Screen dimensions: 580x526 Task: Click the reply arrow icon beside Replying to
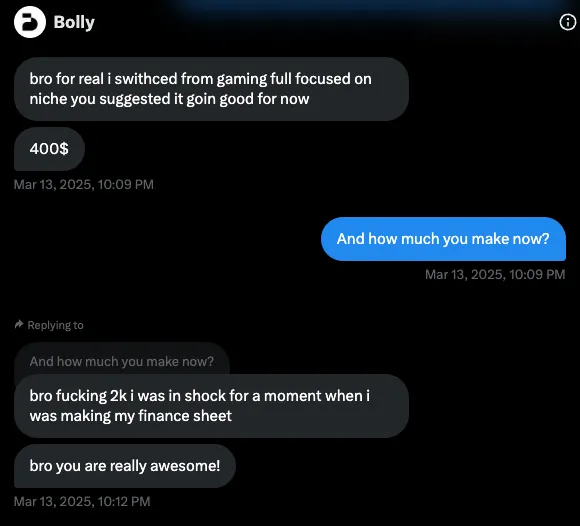coord(19,324)
